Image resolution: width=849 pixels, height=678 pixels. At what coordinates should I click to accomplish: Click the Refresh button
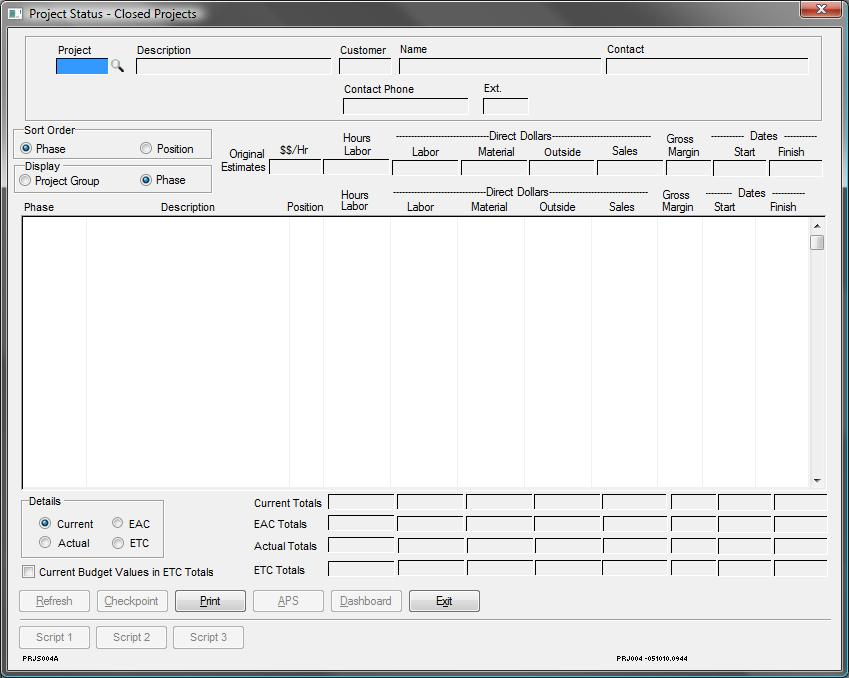pos(54,601)
